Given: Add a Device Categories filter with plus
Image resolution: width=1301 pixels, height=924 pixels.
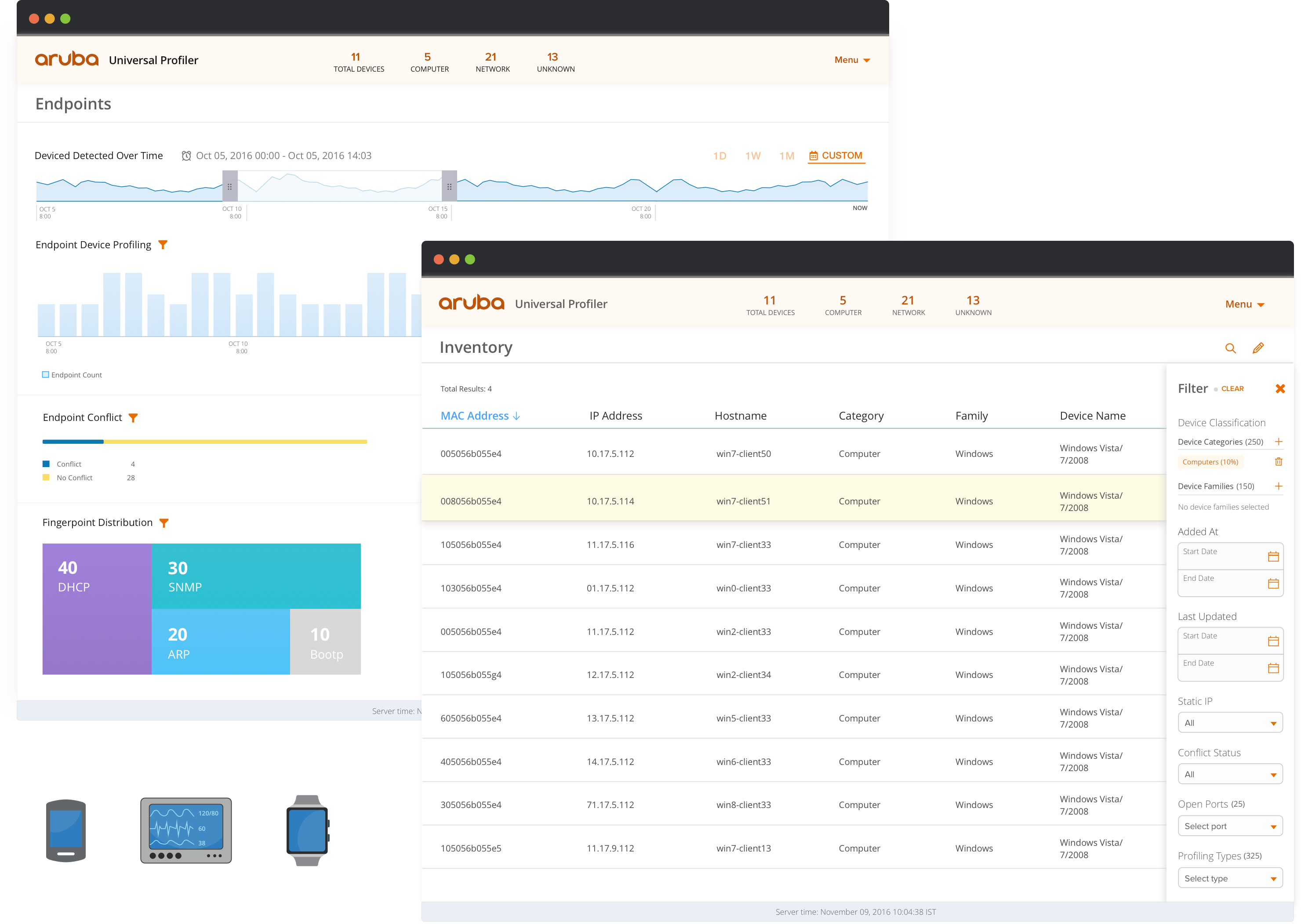Looking at the screenshot, I should 1278,442.
